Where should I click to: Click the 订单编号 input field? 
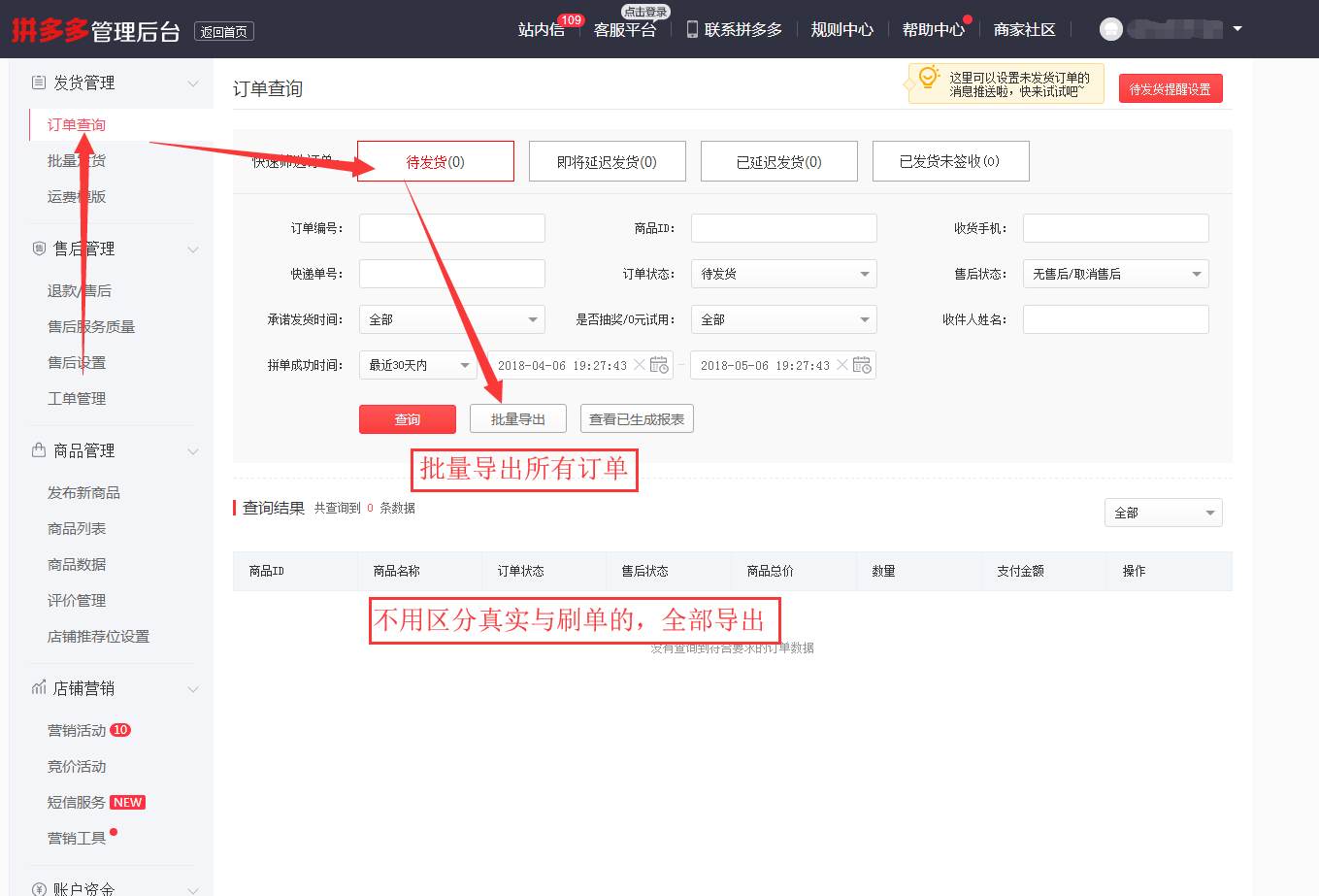click(452, 228)
